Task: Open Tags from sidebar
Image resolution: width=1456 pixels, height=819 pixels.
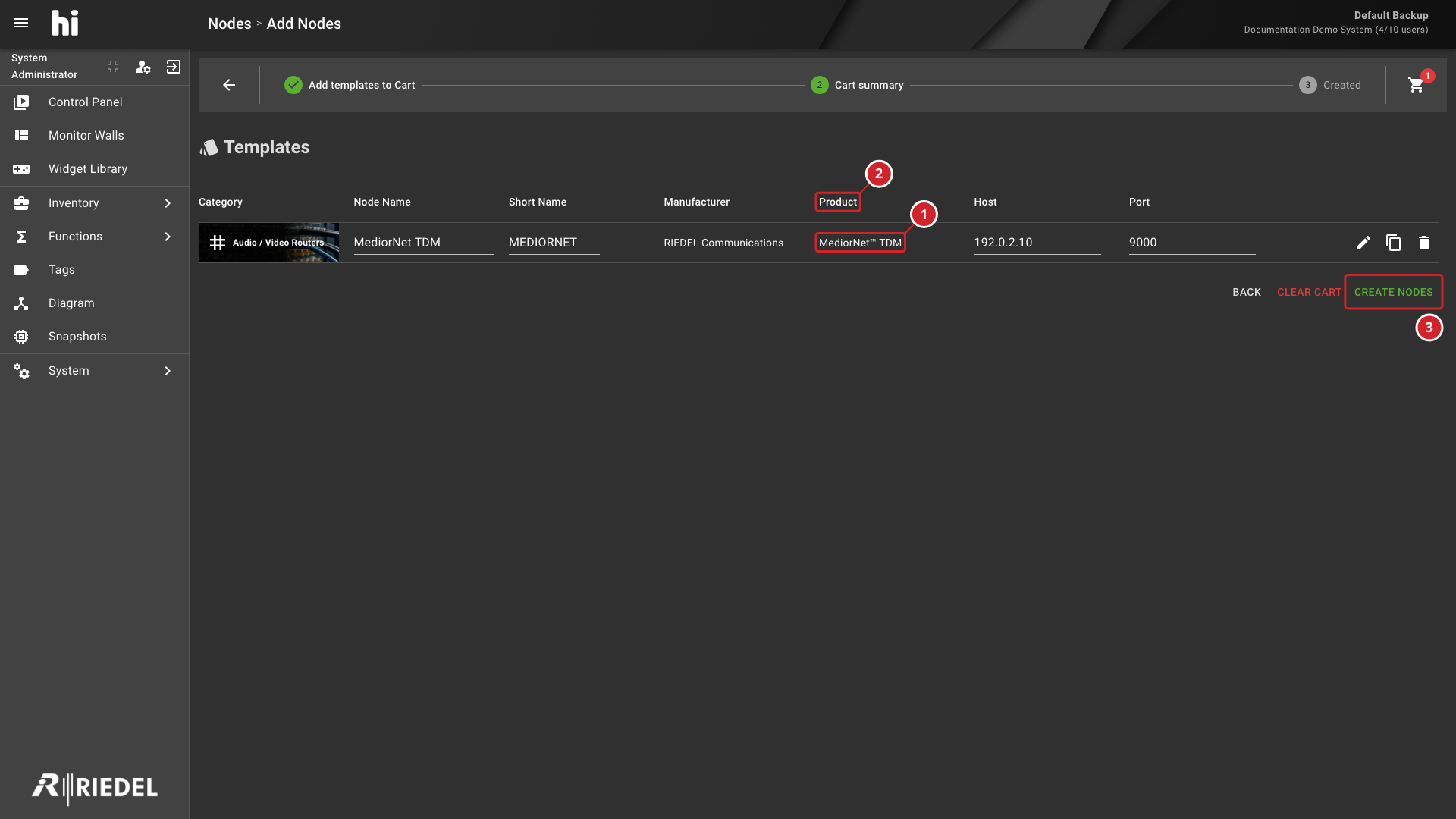Action: tap(95, 270)
